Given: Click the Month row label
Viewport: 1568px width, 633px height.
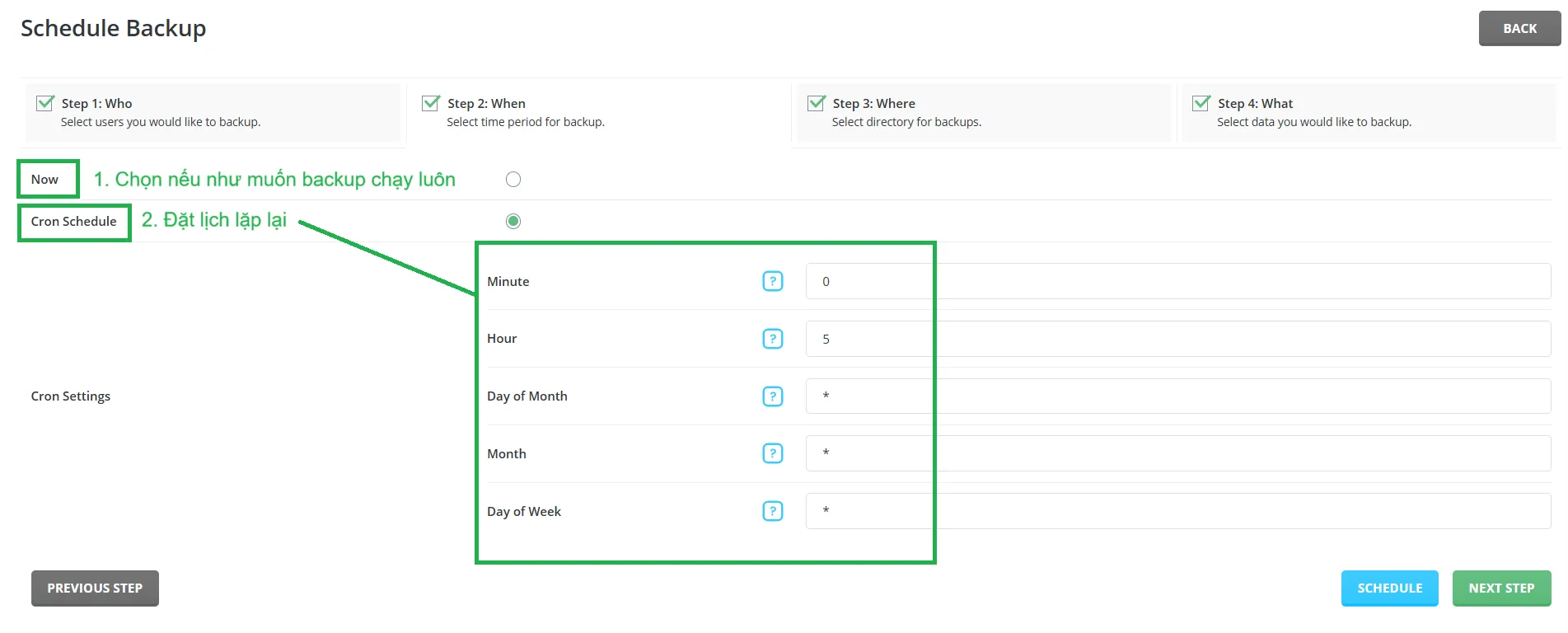Looking at the screenshot, I should click(x=507, y=454).
